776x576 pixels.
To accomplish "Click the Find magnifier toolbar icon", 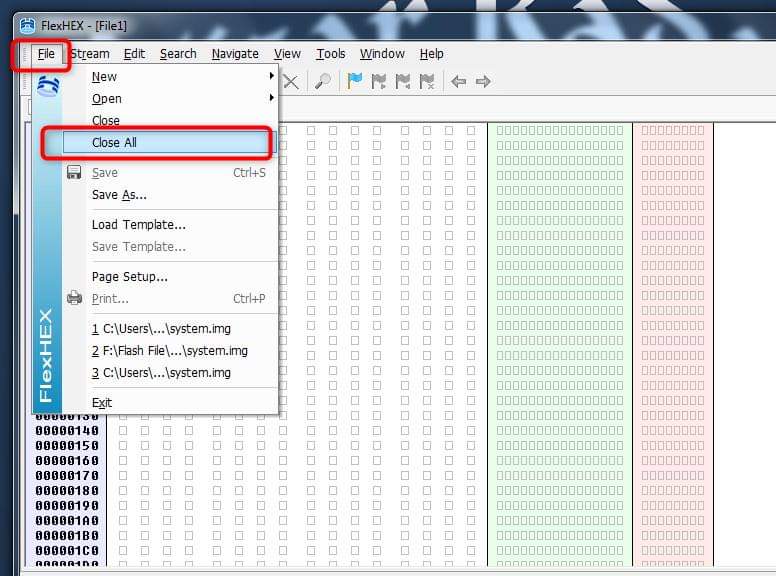I will pyautogui.click(x=323, y=81).
